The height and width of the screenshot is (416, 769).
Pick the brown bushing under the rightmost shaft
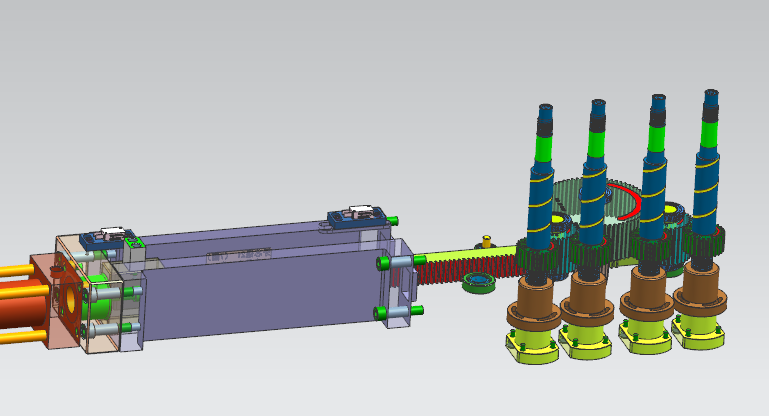click(x=700, y=288)
